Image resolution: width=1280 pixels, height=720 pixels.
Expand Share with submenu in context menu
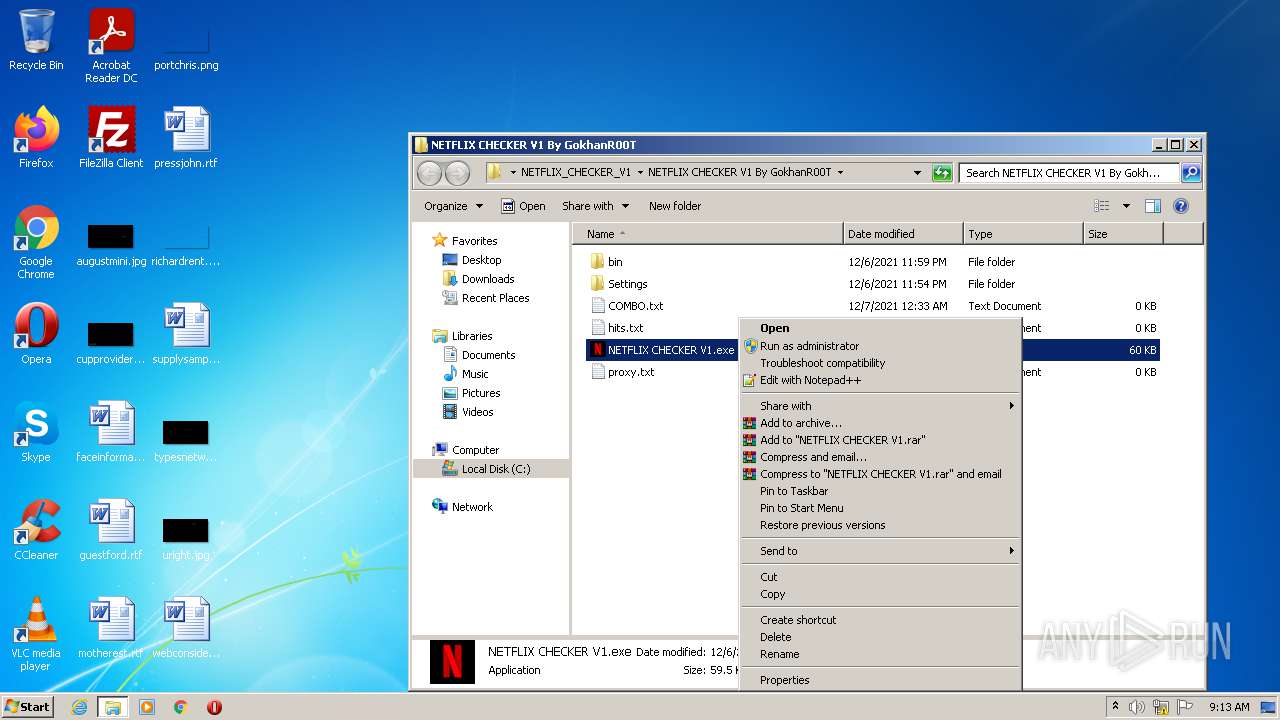click(x=880, y=406)
